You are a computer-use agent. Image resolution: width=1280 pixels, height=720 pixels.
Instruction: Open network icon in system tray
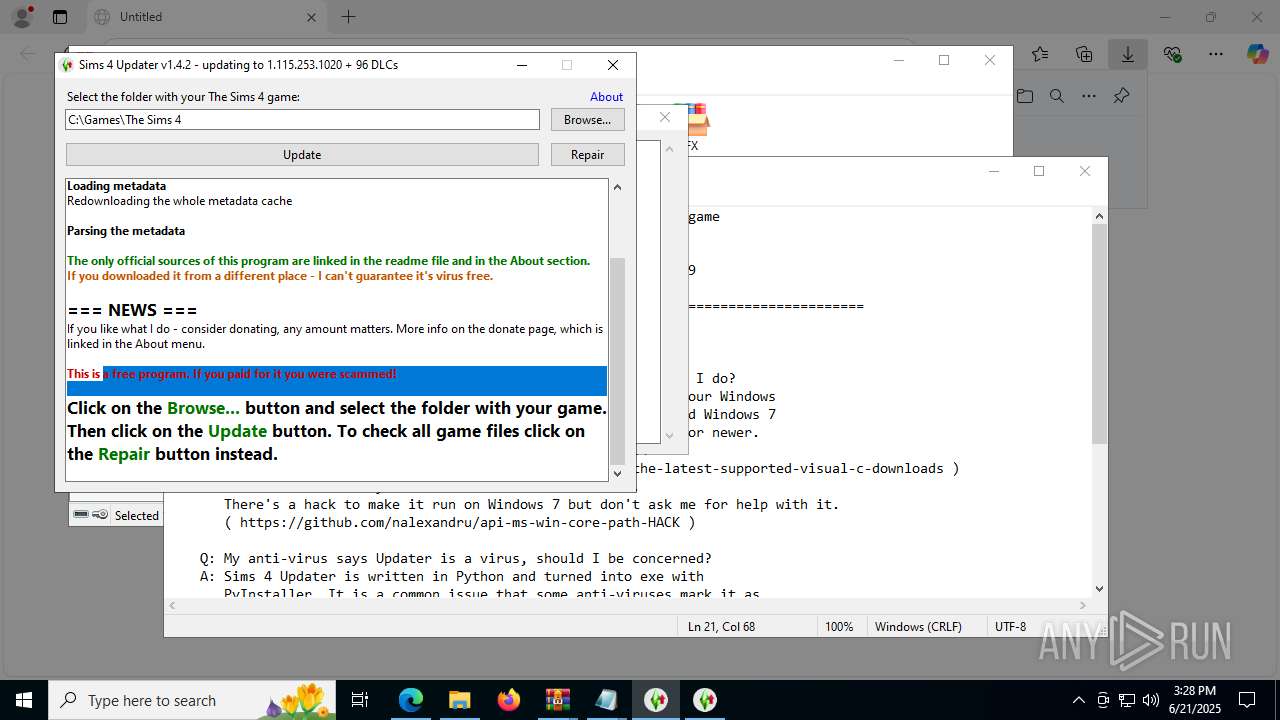coord(1127,700)
